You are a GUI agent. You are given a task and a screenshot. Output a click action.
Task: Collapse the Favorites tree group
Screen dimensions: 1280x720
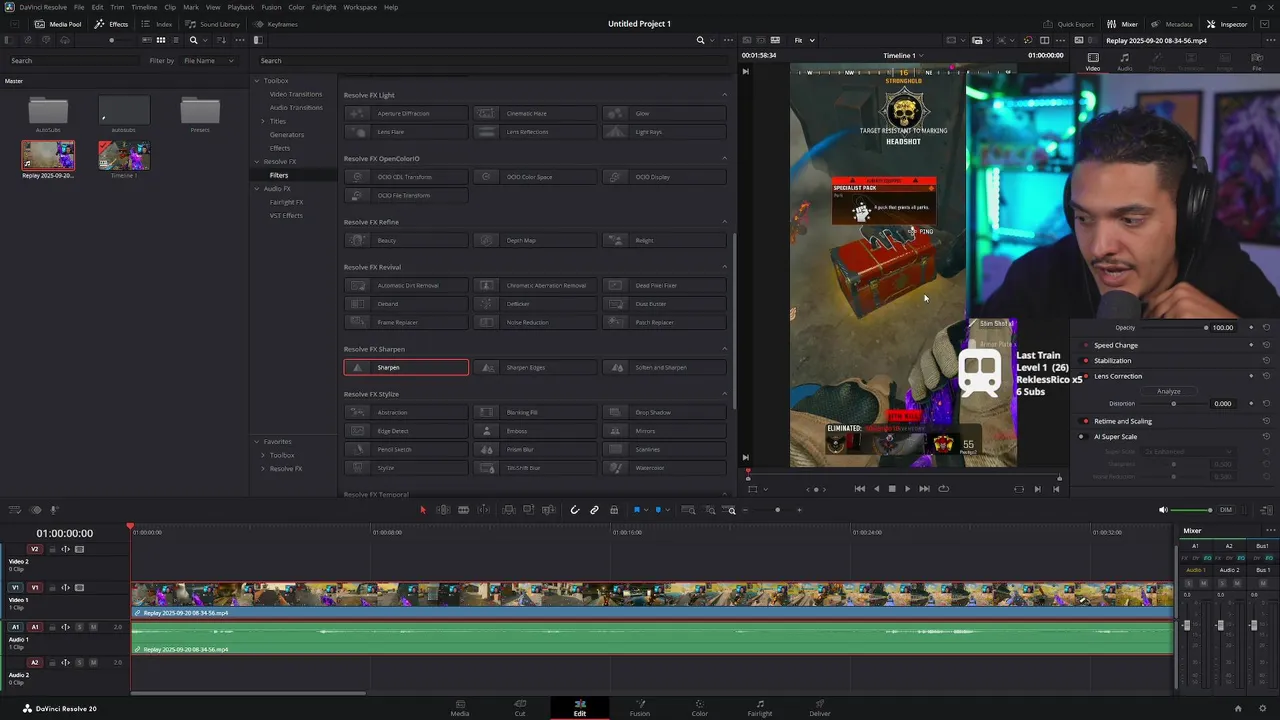point(257,442)
